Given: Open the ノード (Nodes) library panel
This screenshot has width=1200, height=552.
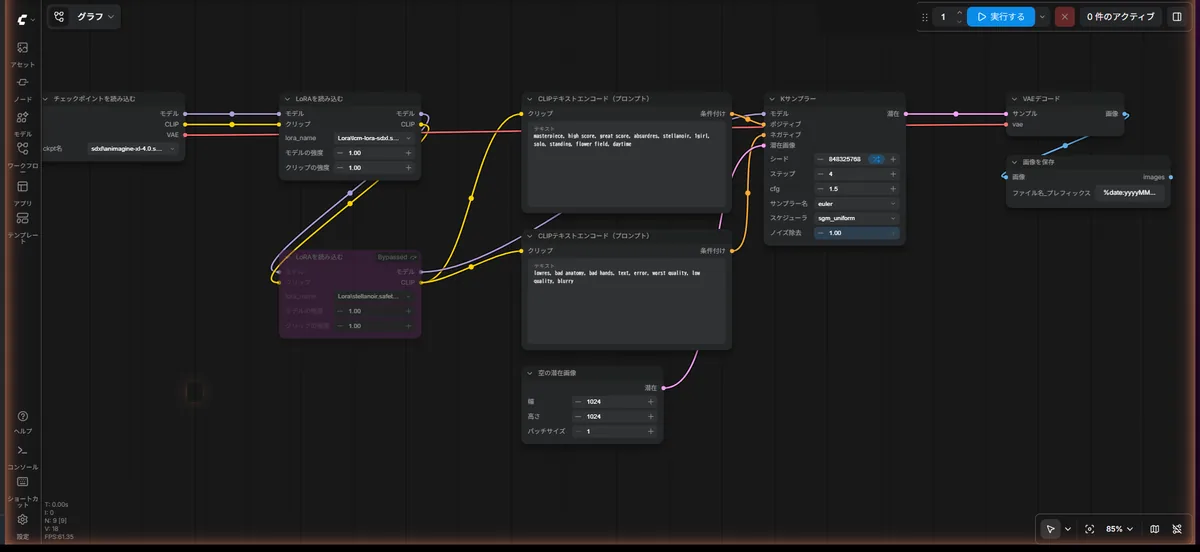Looking at the screenshot, I should [x=22, y=88].
